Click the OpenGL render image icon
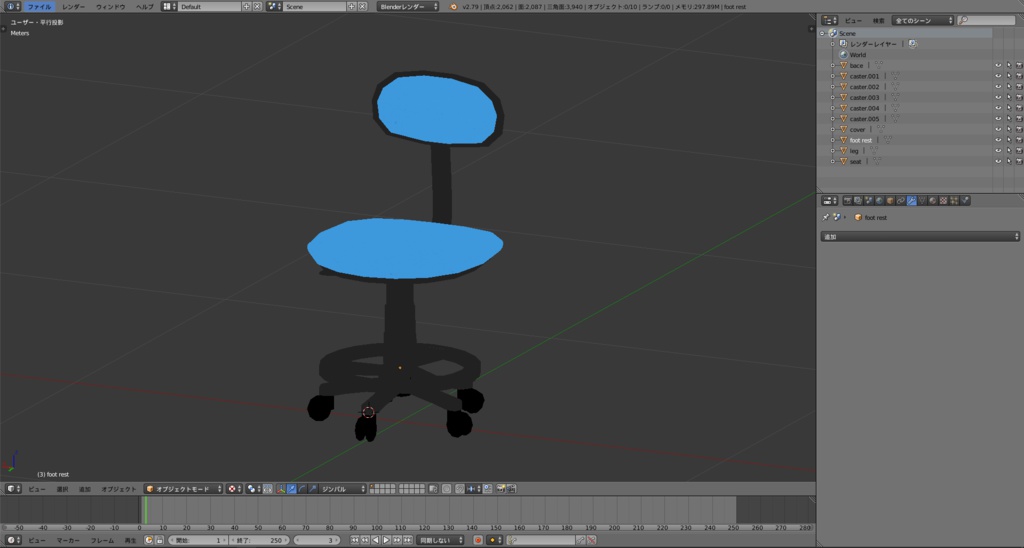The image size is (1024, 548). 501,489
